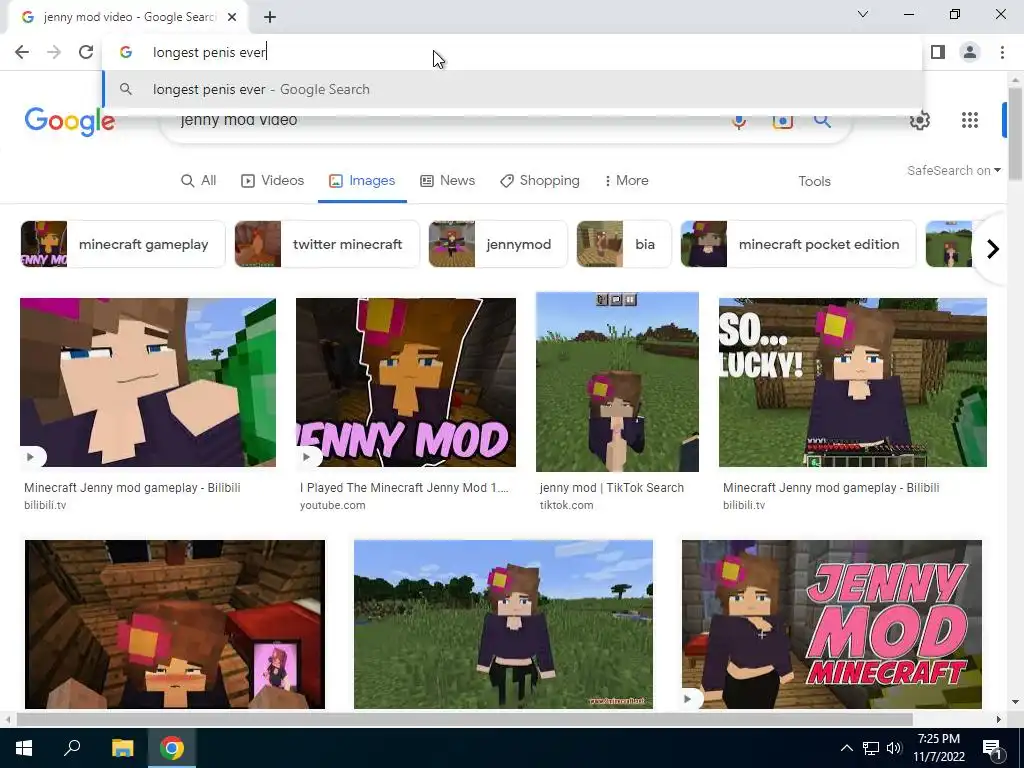
Task: Show hidden system tray icons
Action: pyautogui.click(x=846, y=748)
